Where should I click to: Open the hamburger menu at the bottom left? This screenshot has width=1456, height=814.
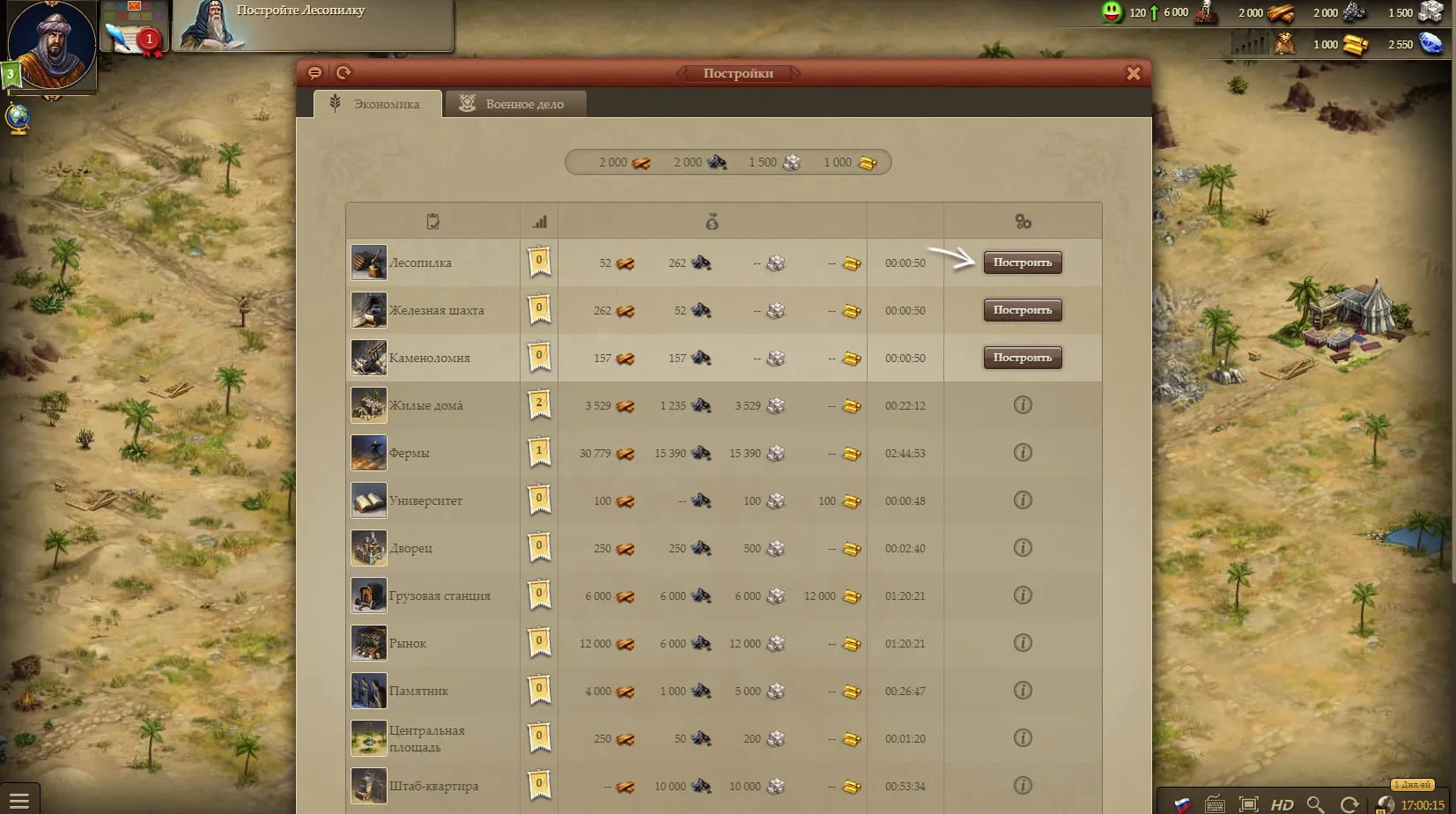(x=19, y=801)
